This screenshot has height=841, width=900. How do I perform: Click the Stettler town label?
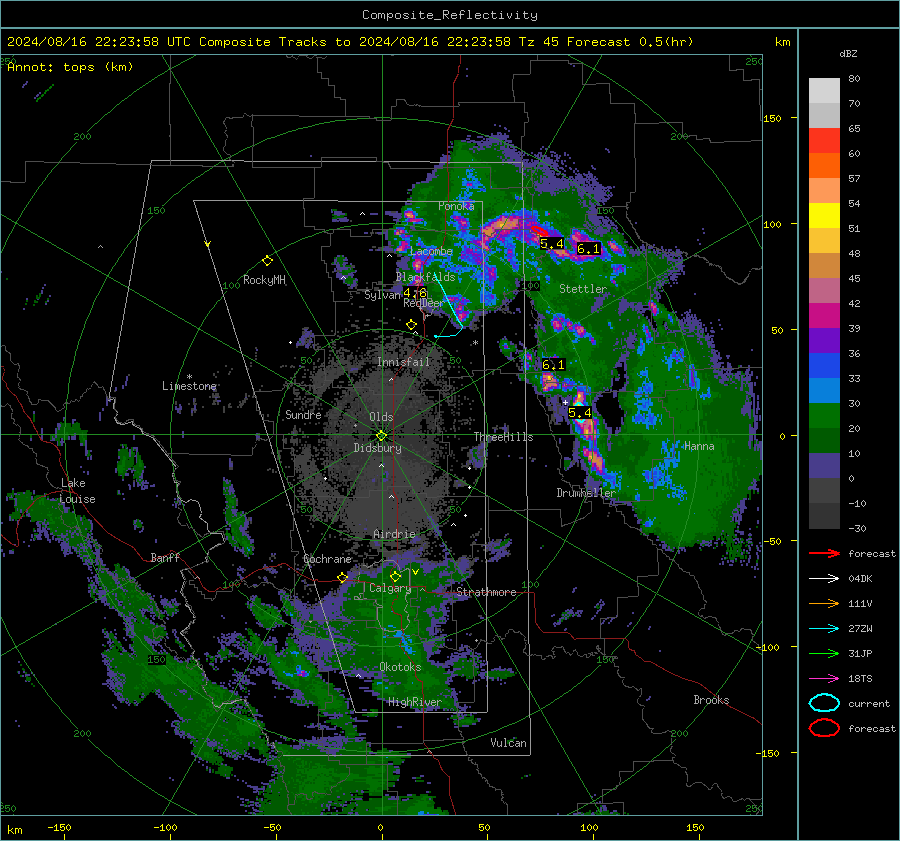[x=583, y=289]
